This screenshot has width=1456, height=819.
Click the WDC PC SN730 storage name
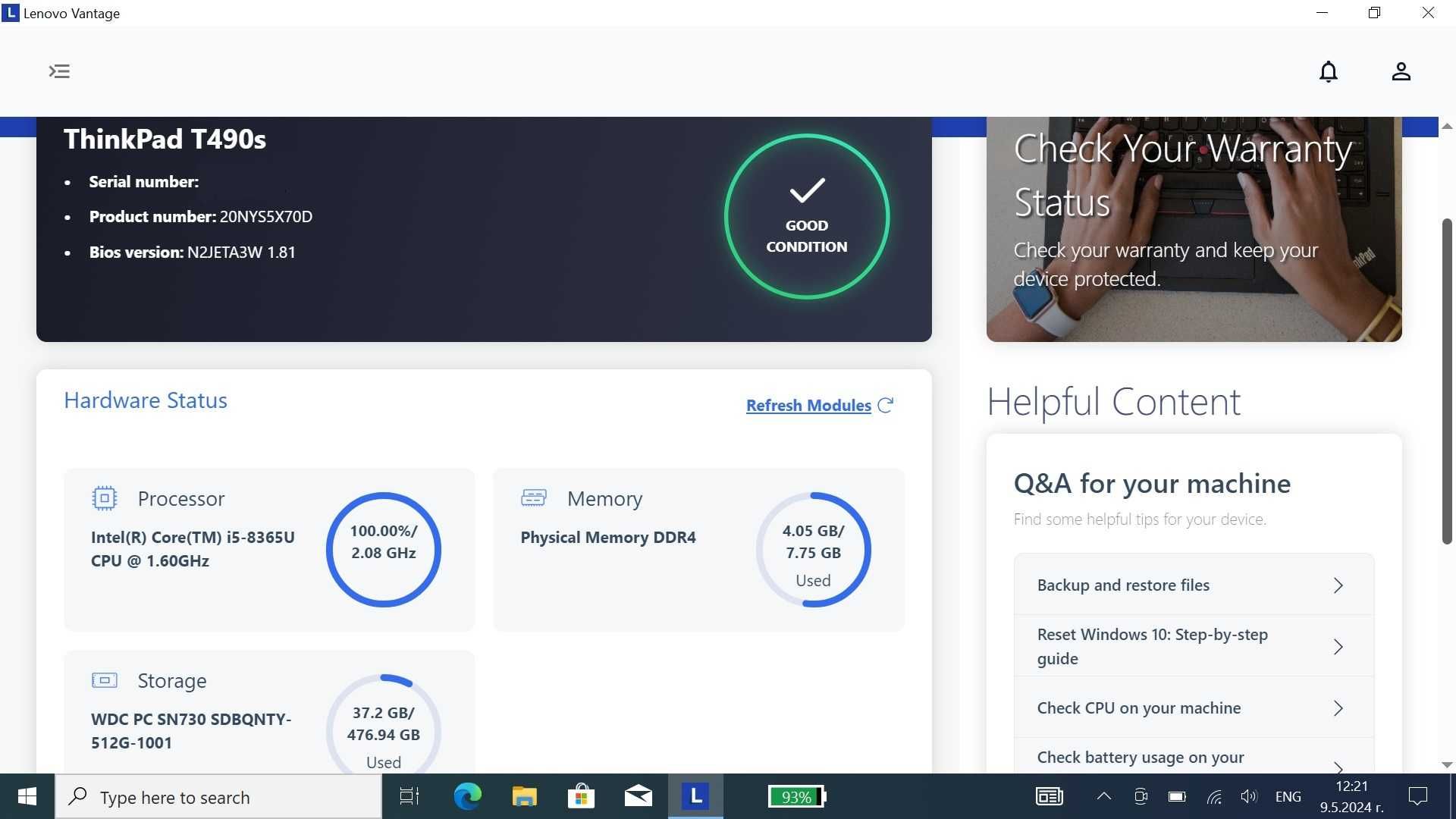tap(191, 731)
